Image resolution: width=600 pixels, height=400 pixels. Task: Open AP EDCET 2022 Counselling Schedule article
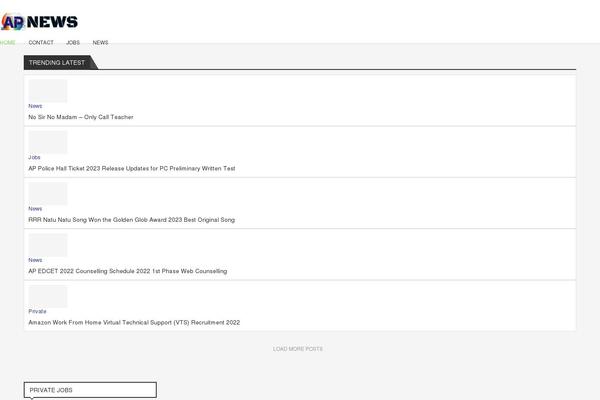point(127,271)
